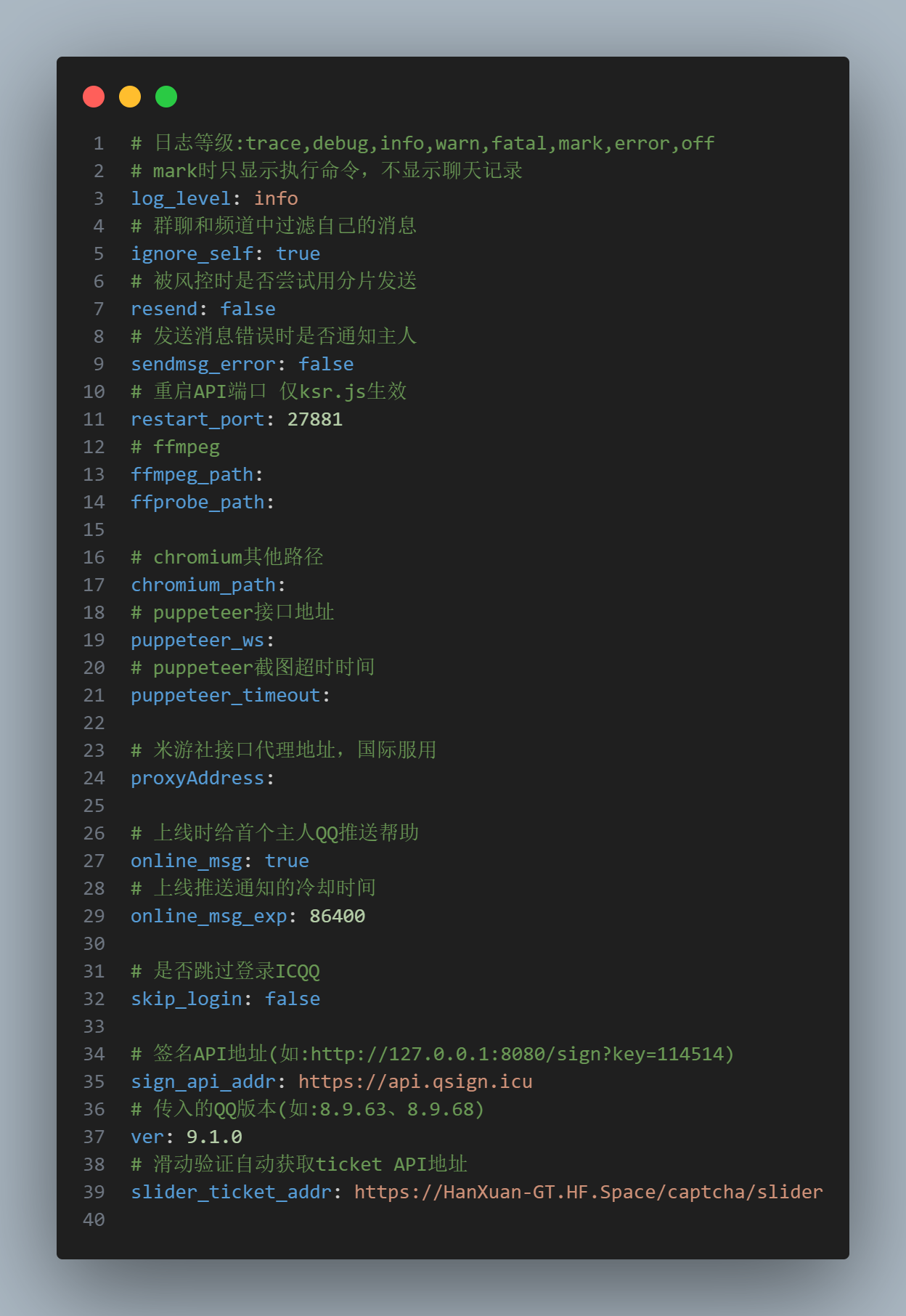Screen dimensions: 906x1316
Task: Click the skip_login false value
Action: [292, 999]
